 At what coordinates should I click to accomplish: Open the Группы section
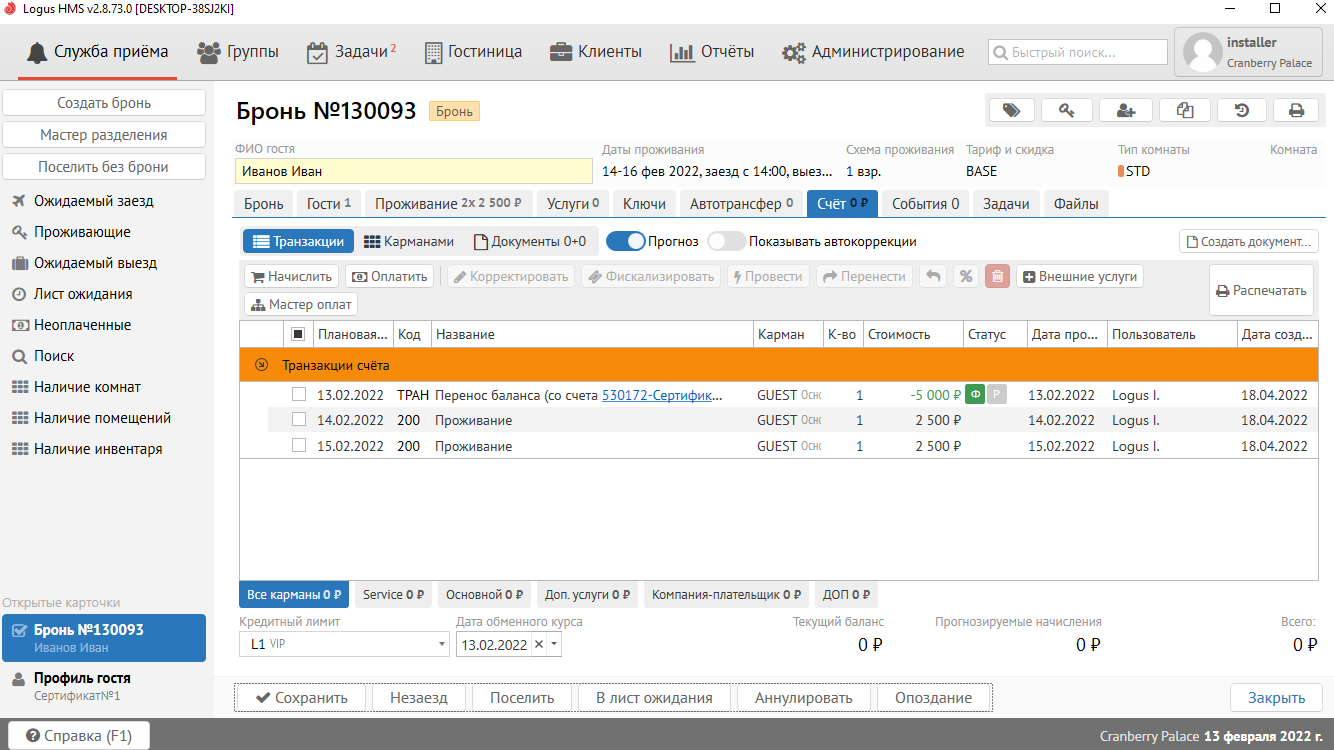click(238, 52)
